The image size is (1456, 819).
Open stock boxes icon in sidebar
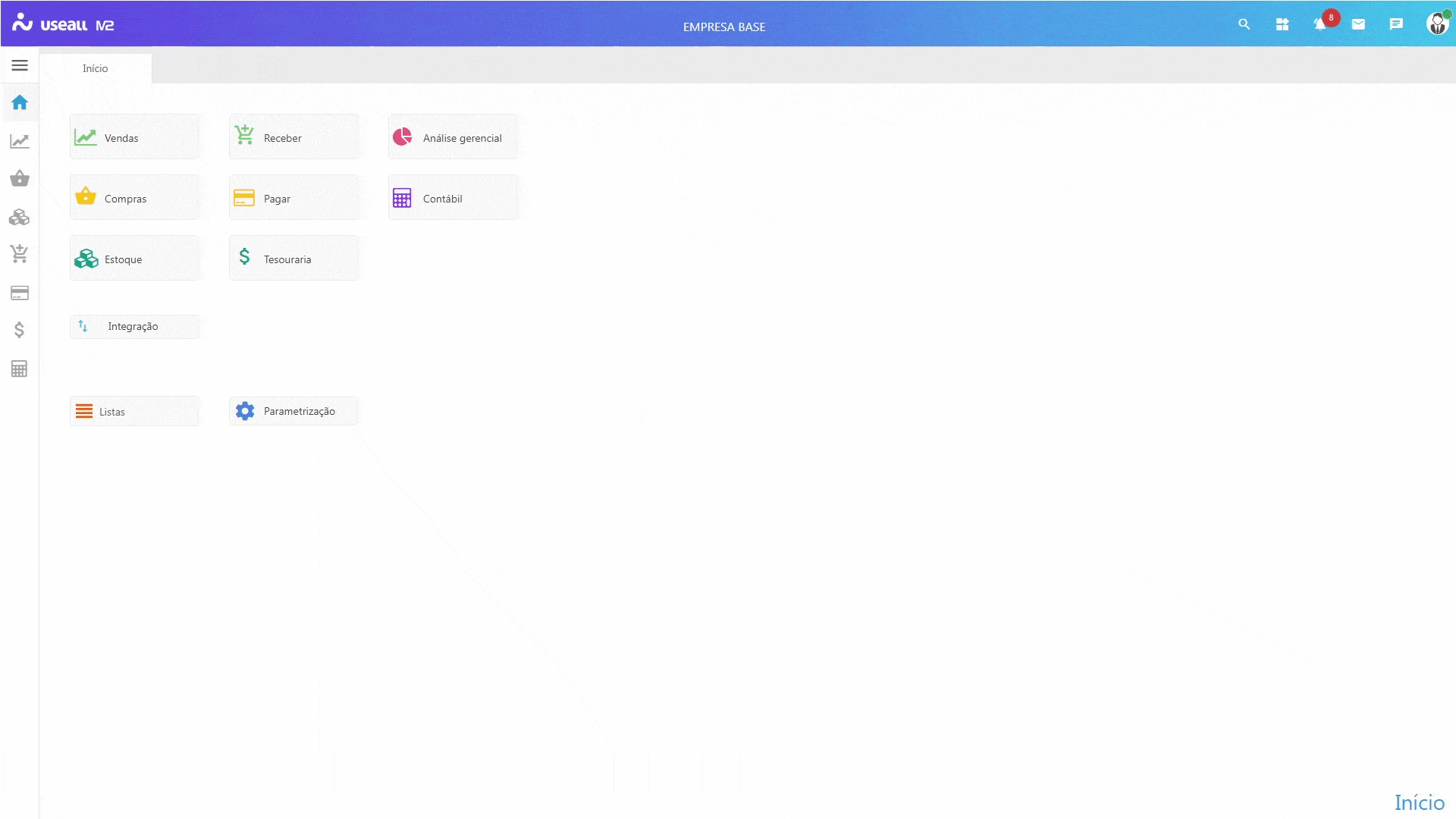click(20, 218)
